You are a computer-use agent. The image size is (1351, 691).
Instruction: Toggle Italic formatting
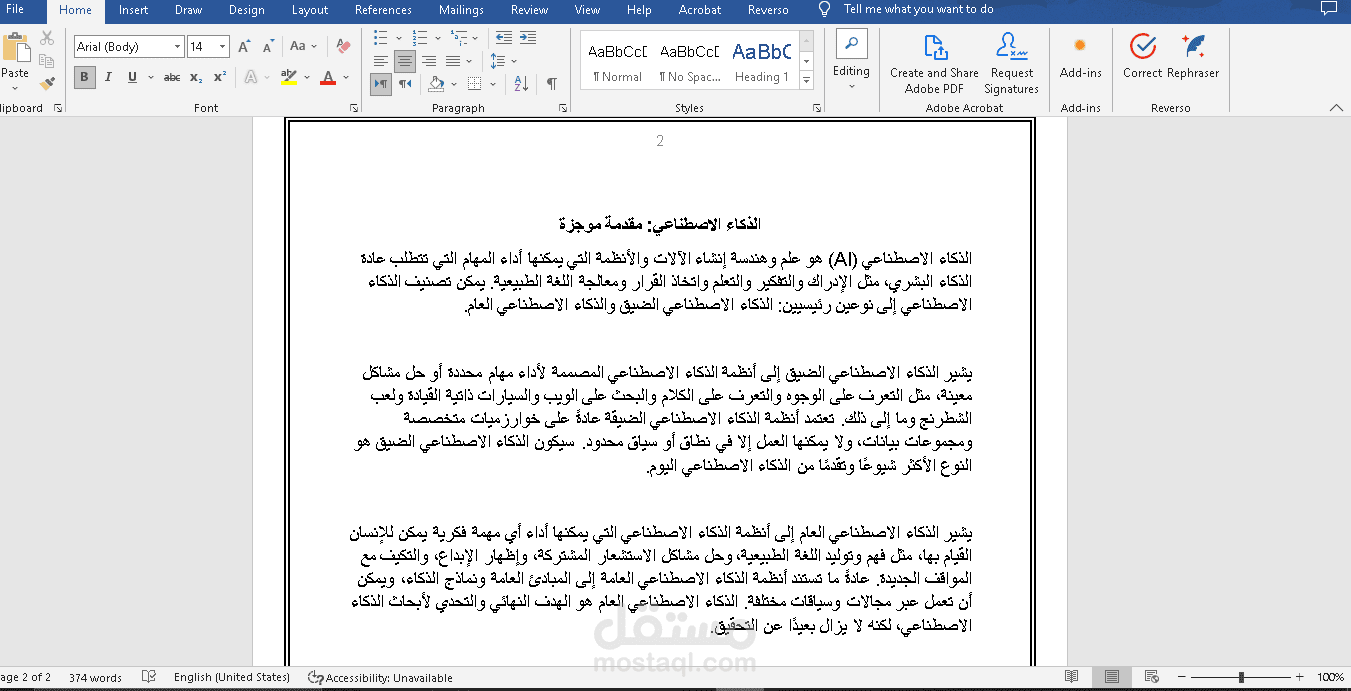tap(109, 77)
